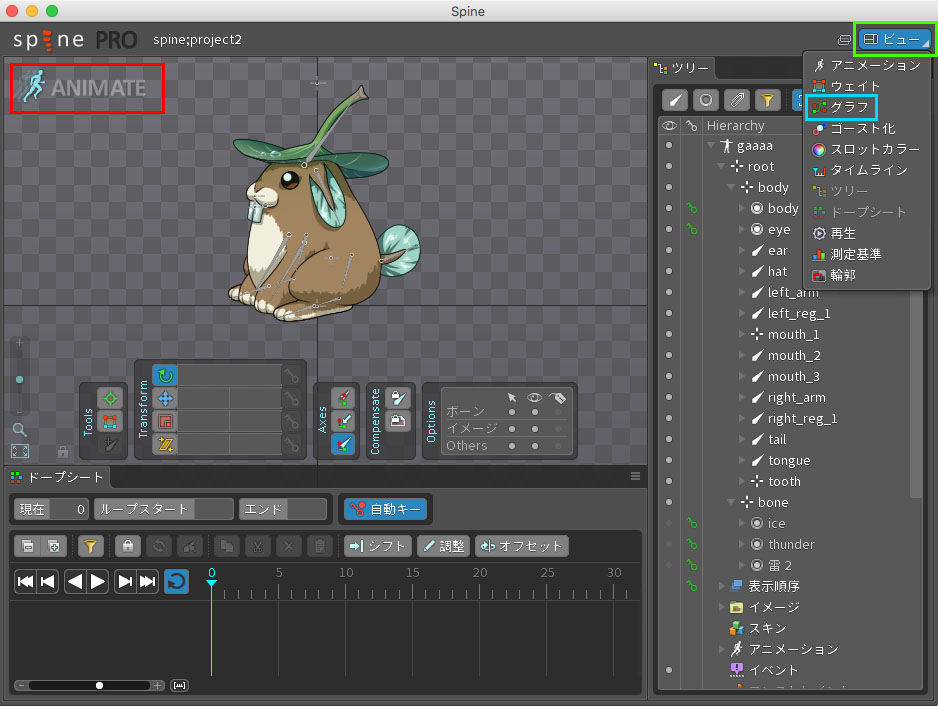
Task: Click the fit-to-viewport icon
Action: [x=20, y=451]
